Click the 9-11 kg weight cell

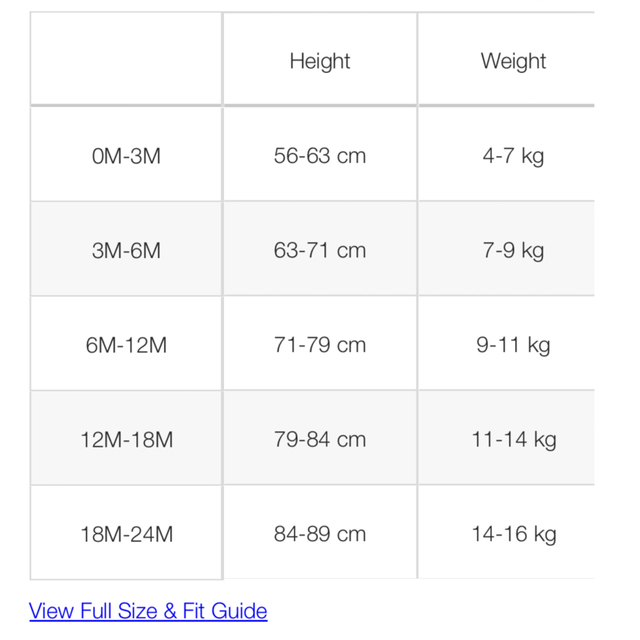[x=507, y=344]
